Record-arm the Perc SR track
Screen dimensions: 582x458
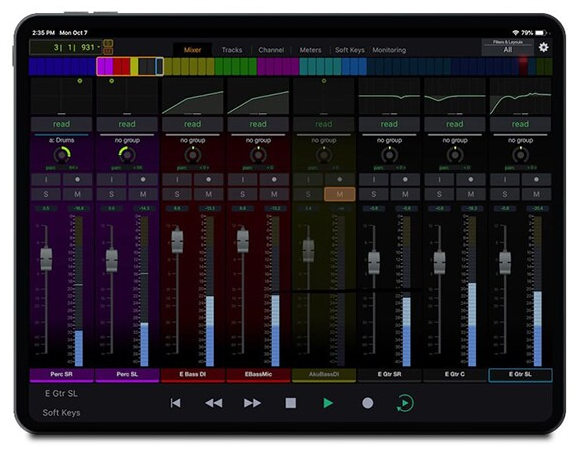point(77,180)
